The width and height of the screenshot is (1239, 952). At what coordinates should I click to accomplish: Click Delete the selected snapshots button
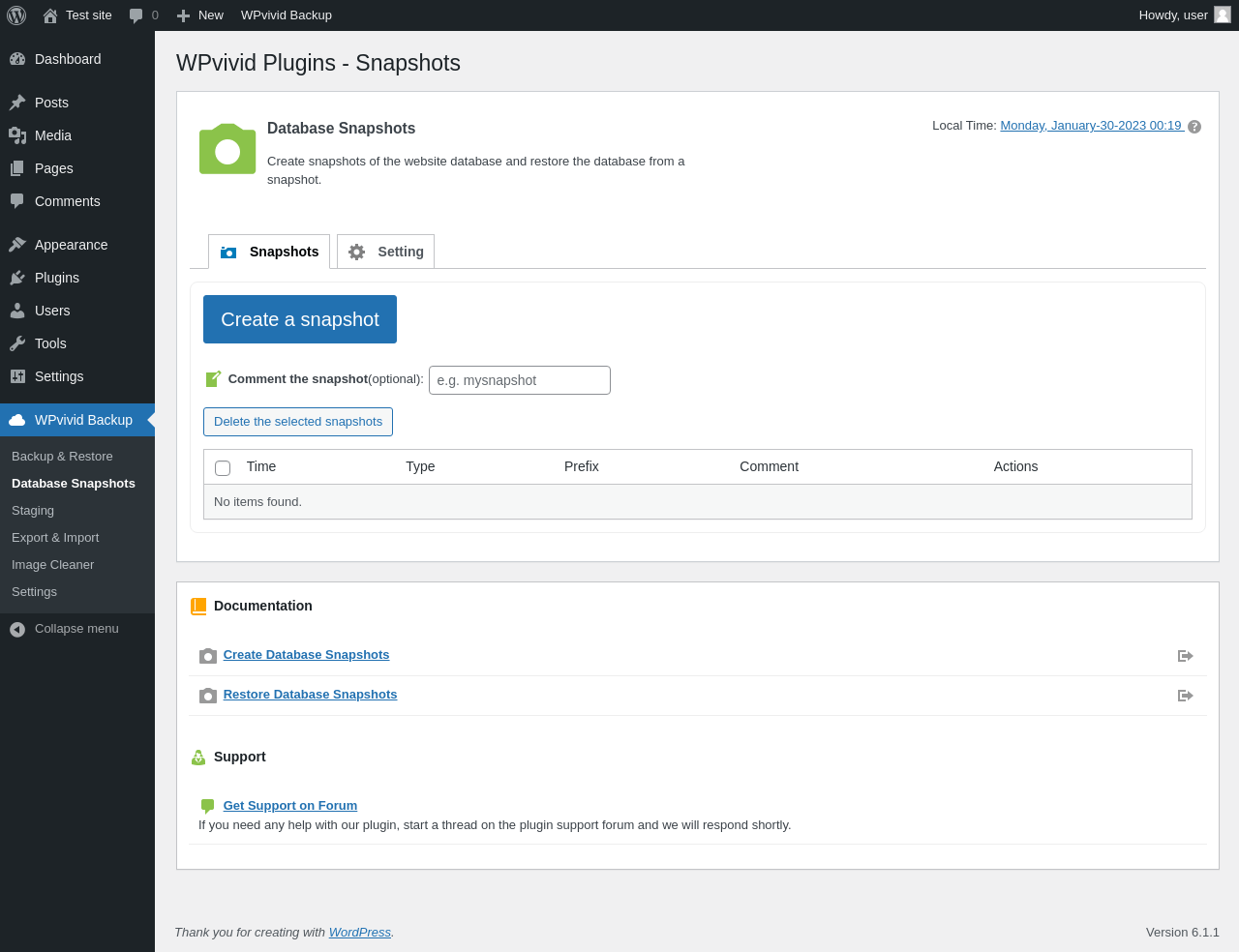298,422
